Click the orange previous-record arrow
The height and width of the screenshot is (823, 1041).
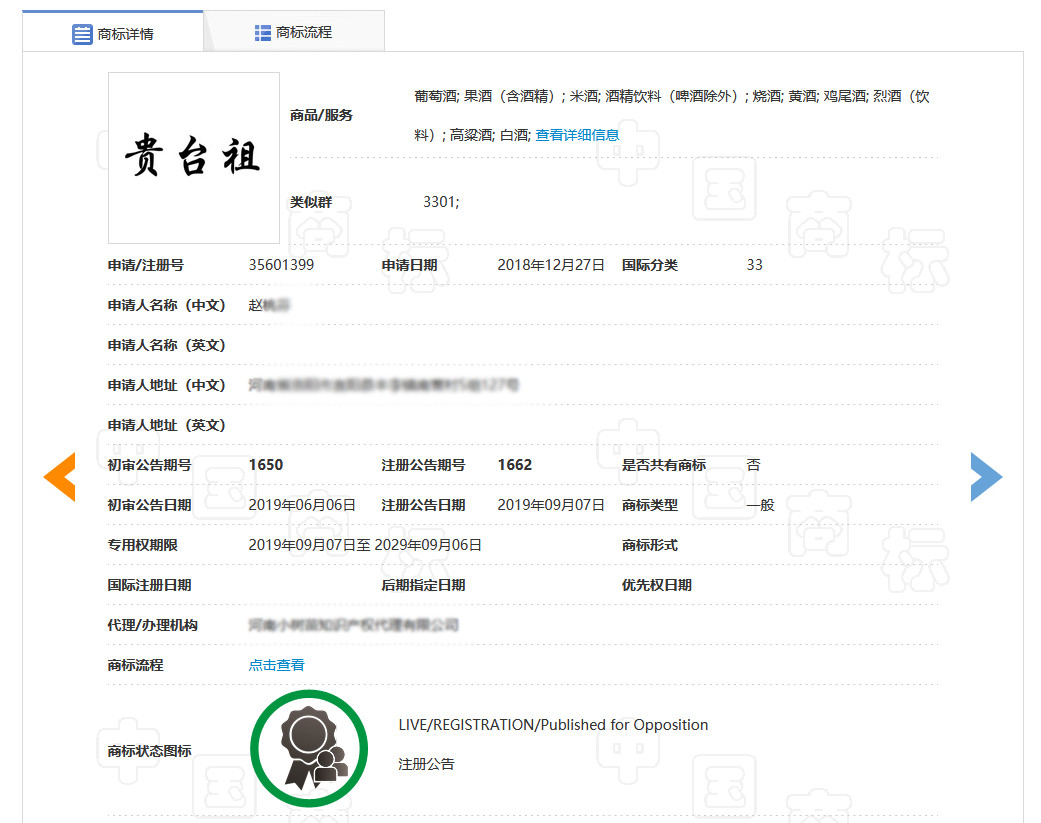[x=60, y=477]
